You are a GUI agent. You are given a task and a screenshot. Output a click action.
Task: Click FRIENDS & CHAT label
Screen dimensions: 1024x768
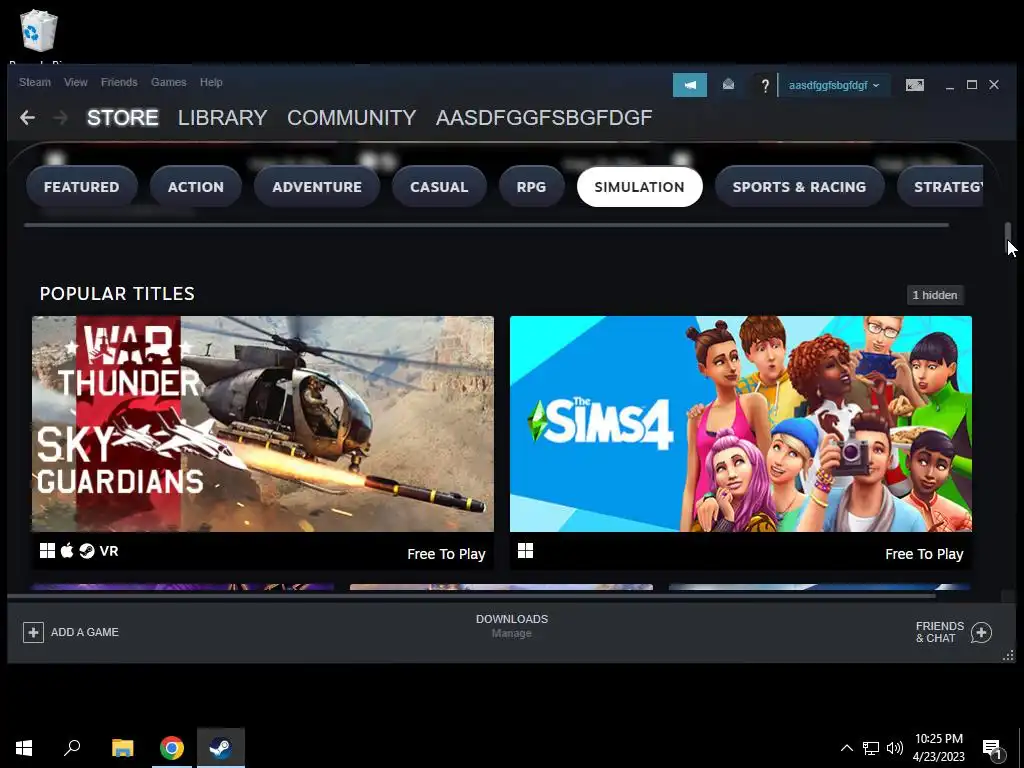940,632
